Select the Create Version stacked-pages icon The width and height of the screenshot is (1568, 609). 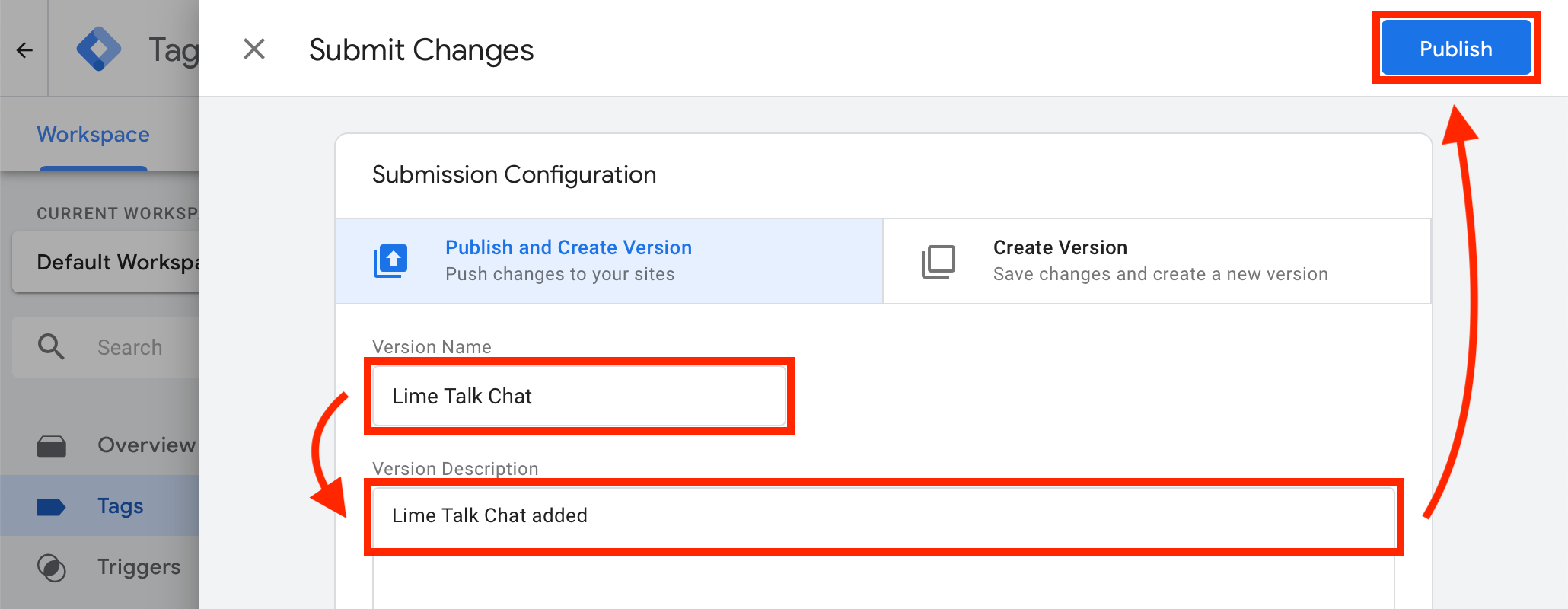[x=939, y=261]
